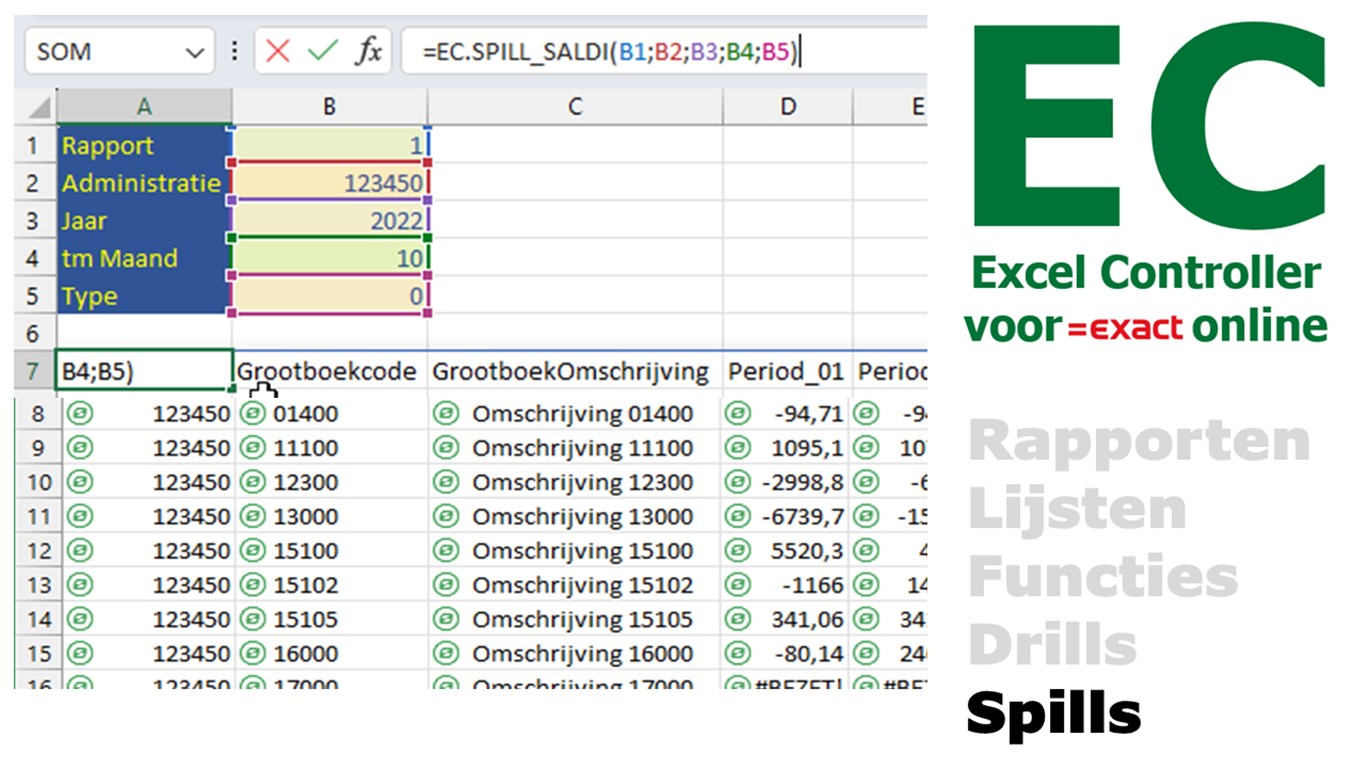The height and width of the screenshot is (768, 1366).
Task: Select cell B2 with value 123450
Action: [329, 183]
